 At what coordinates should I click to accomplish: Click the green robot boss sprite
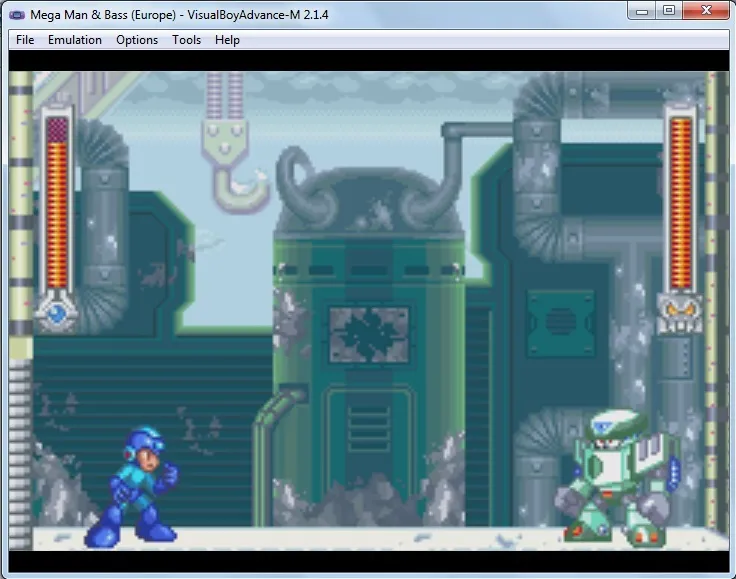point(618,478)
